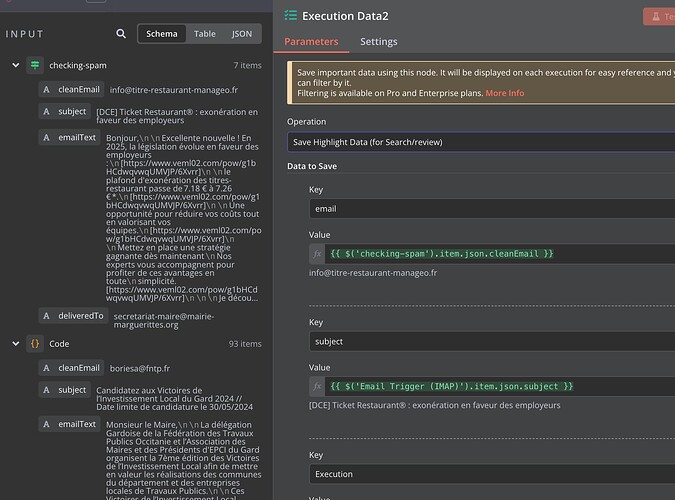Screen dimensions: 675x500
Task: Switch input view to JSON
Action: click(x=242, y=34)
